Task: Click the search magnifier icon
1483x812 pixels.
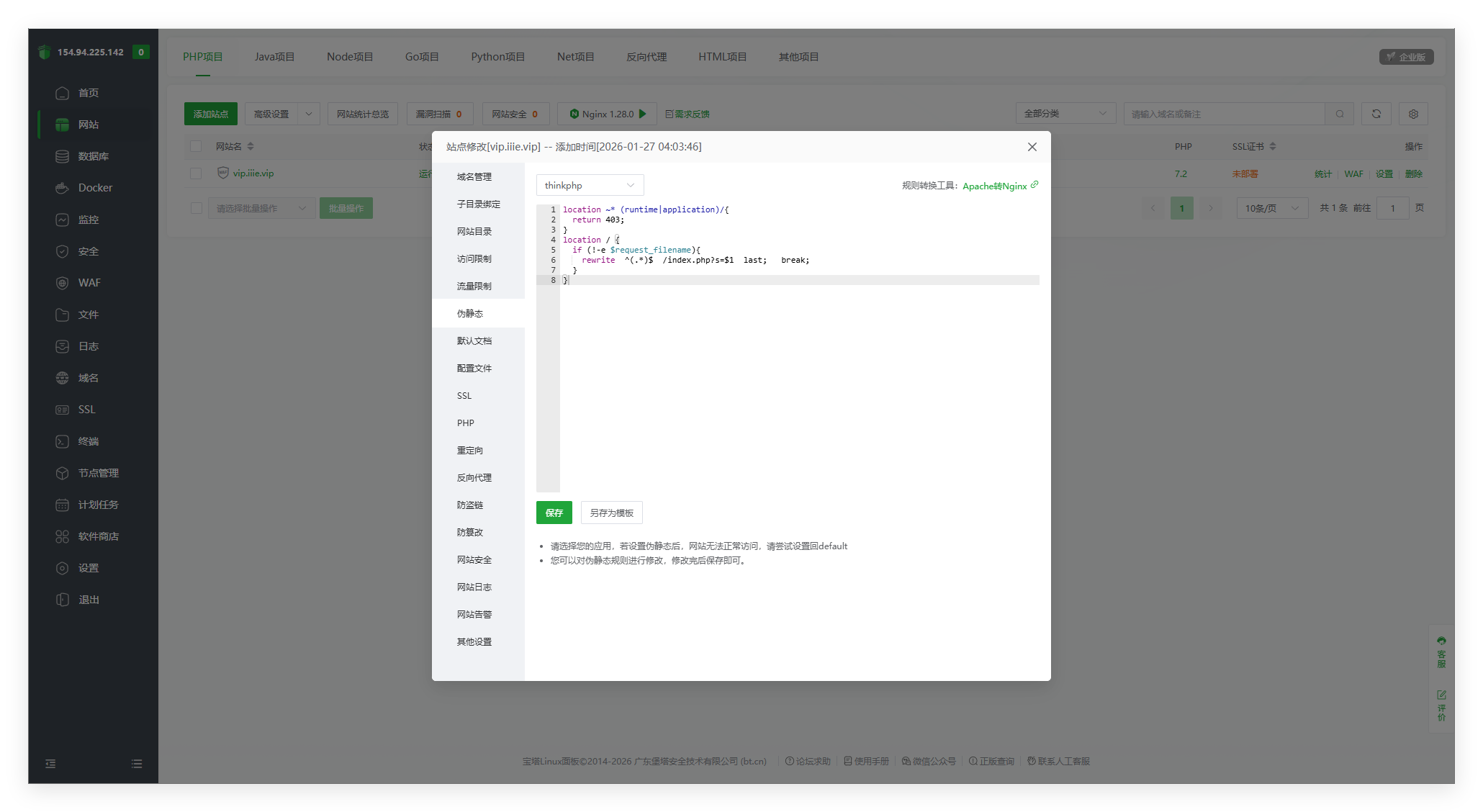Action: pos(1339,114)
